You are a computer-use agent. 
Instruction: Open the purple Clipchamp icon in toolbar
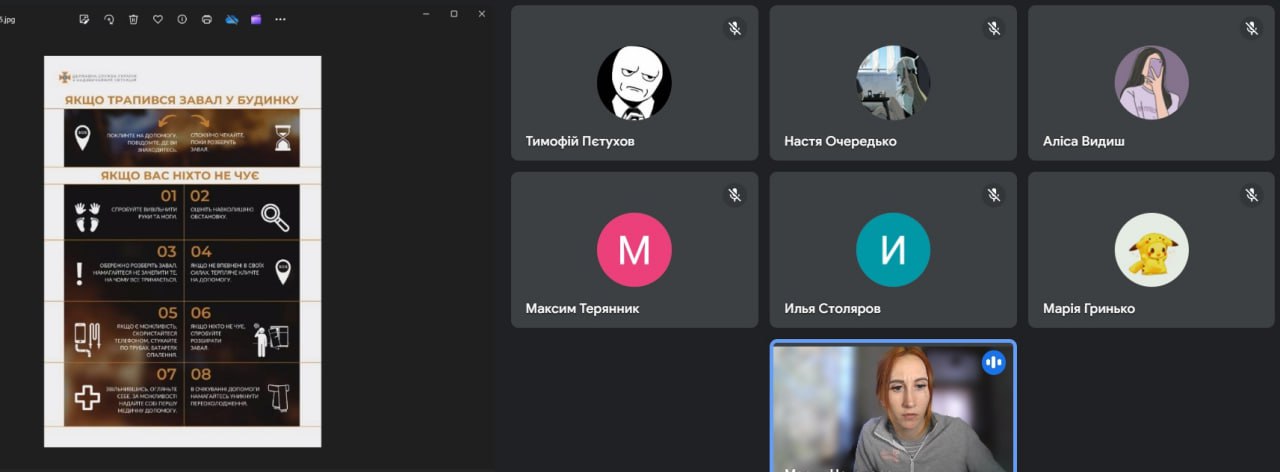pos(256,19)
